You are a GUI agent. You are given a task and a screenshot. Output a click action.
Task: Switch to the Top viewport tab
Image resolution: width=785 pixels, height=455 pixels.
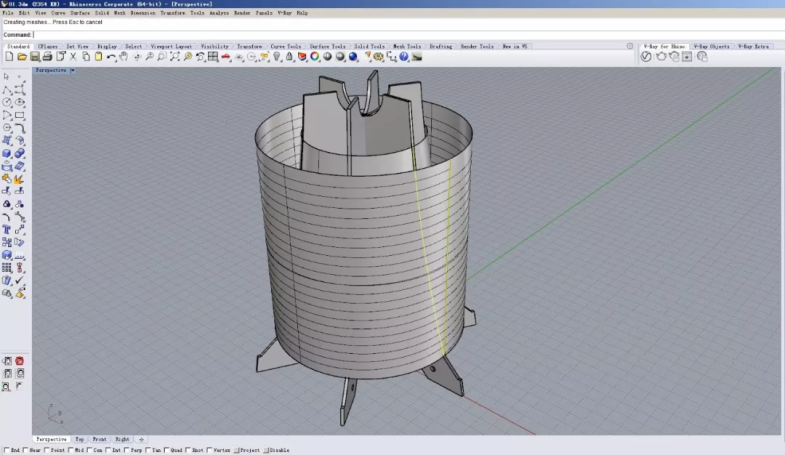(80, 439)
